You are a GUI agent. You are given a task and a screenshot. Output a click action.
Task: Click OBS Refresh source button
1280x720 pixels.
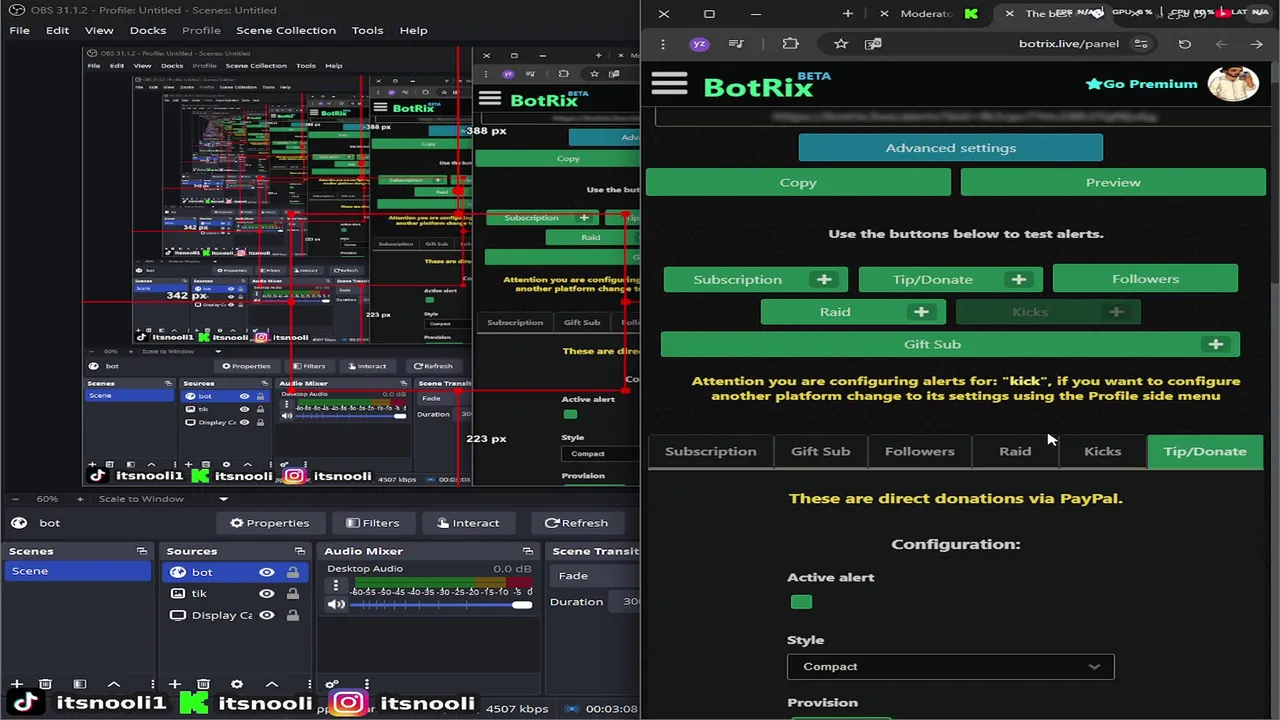click(x=577, y=523)
